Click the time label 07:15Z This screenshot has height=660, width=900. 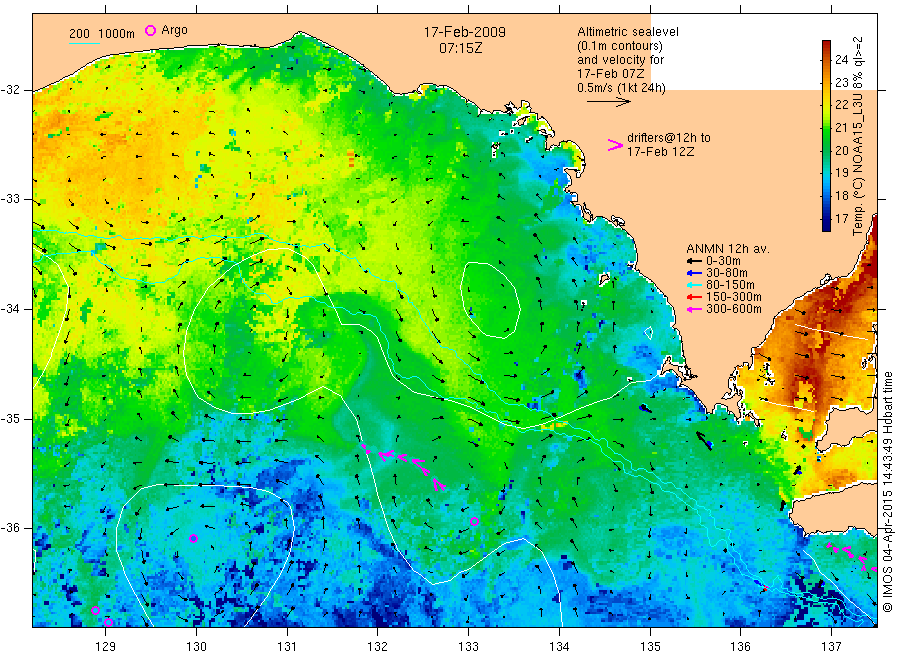tap(460, 48)
